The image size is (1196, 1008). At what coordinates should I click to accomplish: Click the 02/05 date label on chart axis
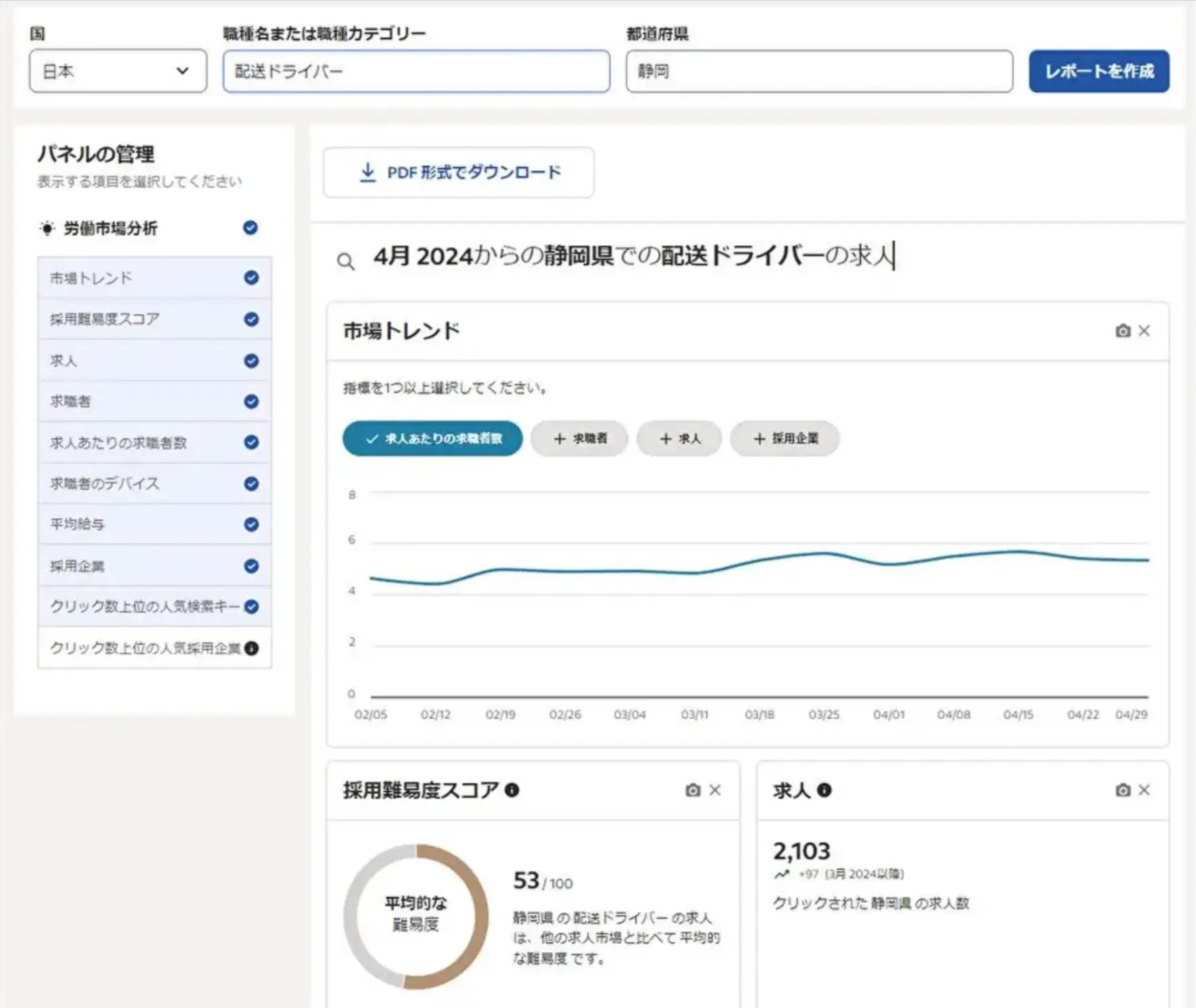(371, 714)
